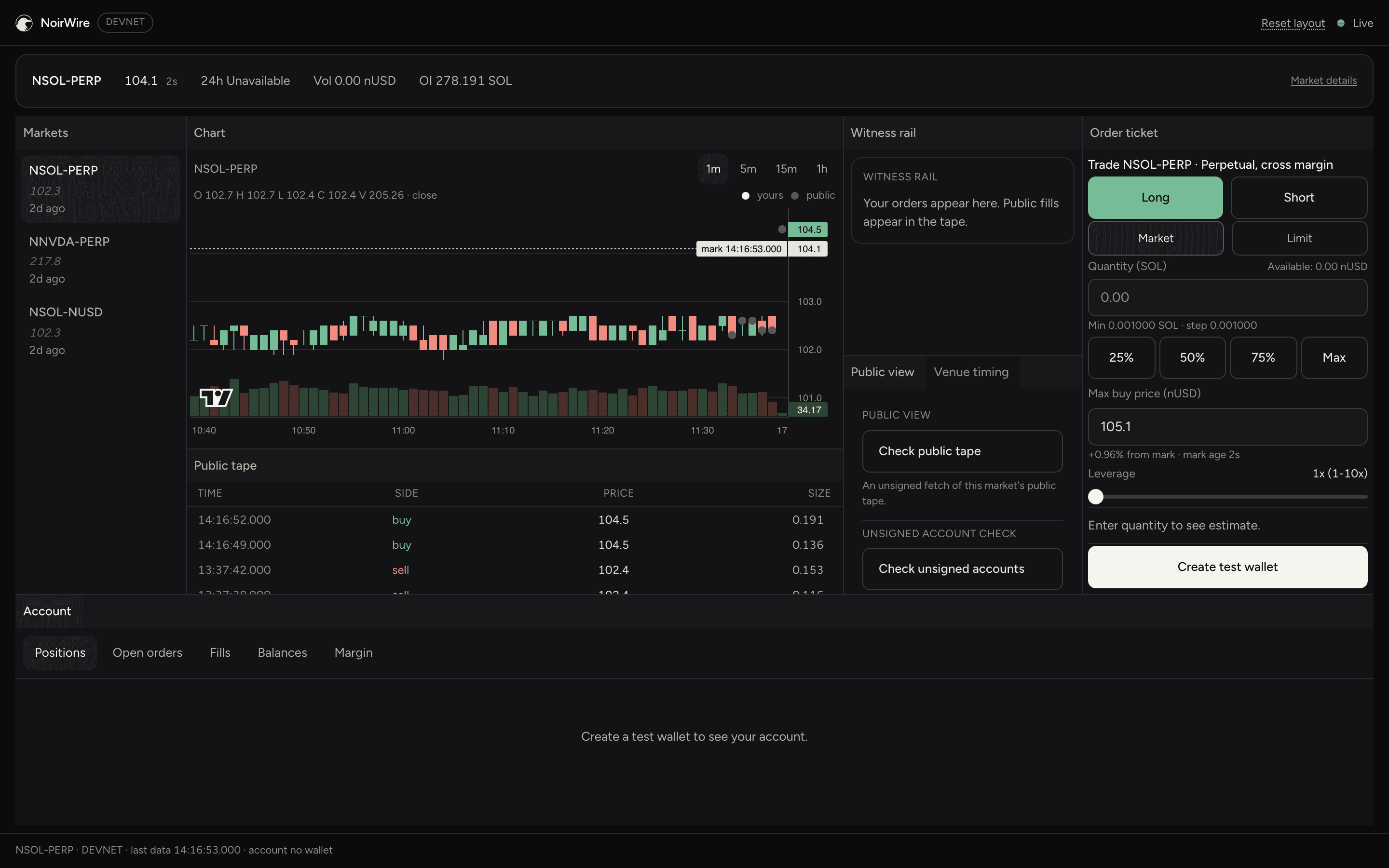The image size is (1389, 868).
Task: Focus the Max buy price input
Action: pyautogui.click(x=1227, y=427)
